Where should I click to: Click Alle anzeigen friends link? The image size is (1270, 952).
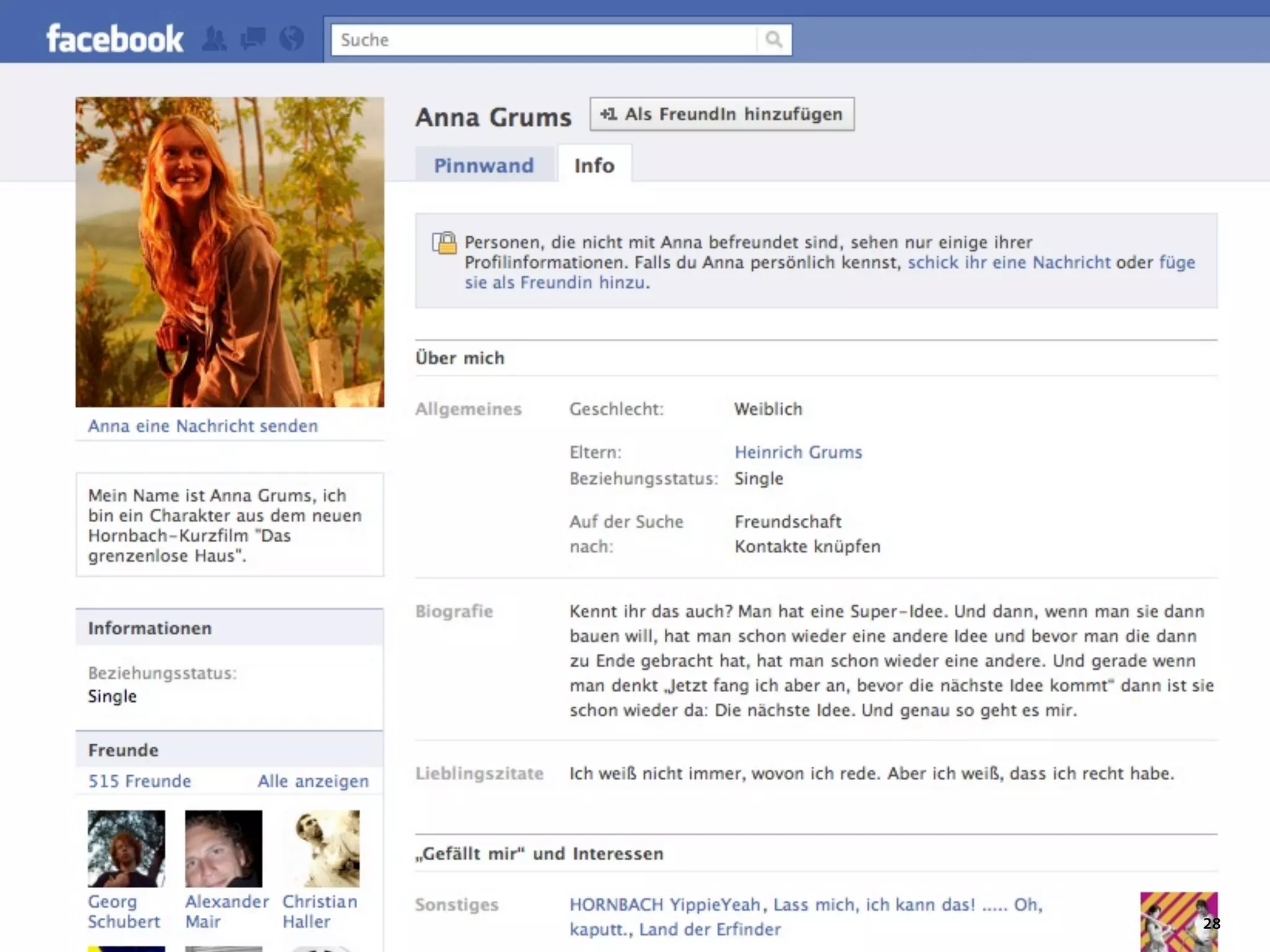tap(313, 781)
